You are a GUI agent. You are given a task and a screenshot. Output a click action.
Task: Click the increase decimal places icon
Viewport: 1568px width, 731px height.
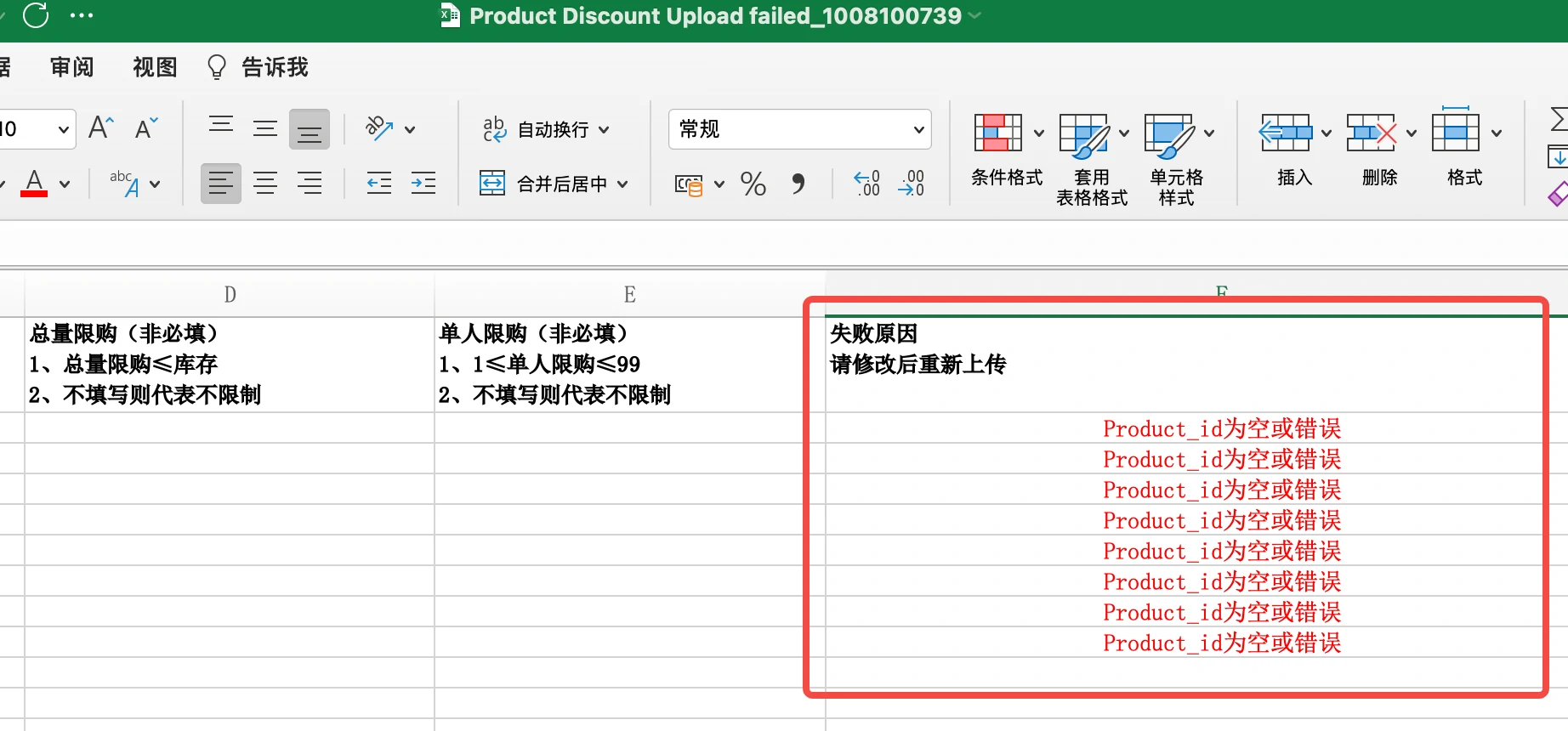pyautogui.click(x=866, y=184)
